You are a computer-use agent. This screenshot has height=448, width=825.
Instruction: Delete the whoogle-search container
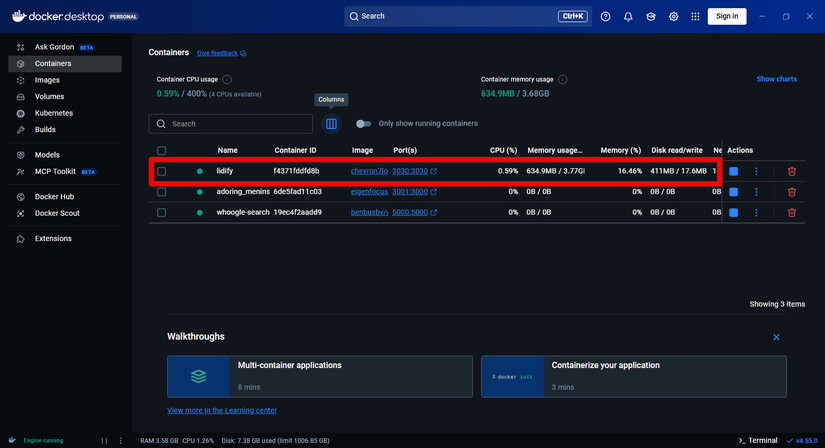(x=792, y=213)
